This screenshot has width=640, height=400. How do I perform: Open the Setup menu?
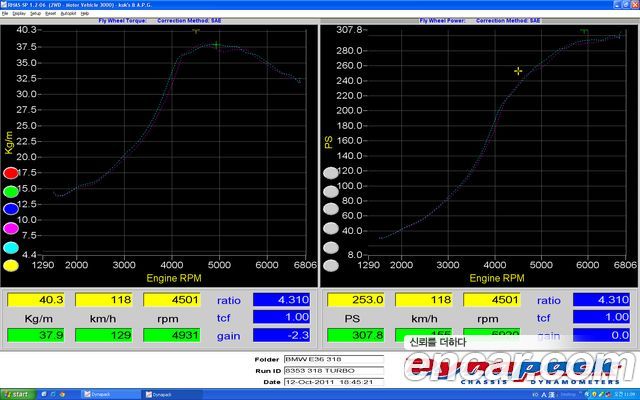click(x=36, y=14)
